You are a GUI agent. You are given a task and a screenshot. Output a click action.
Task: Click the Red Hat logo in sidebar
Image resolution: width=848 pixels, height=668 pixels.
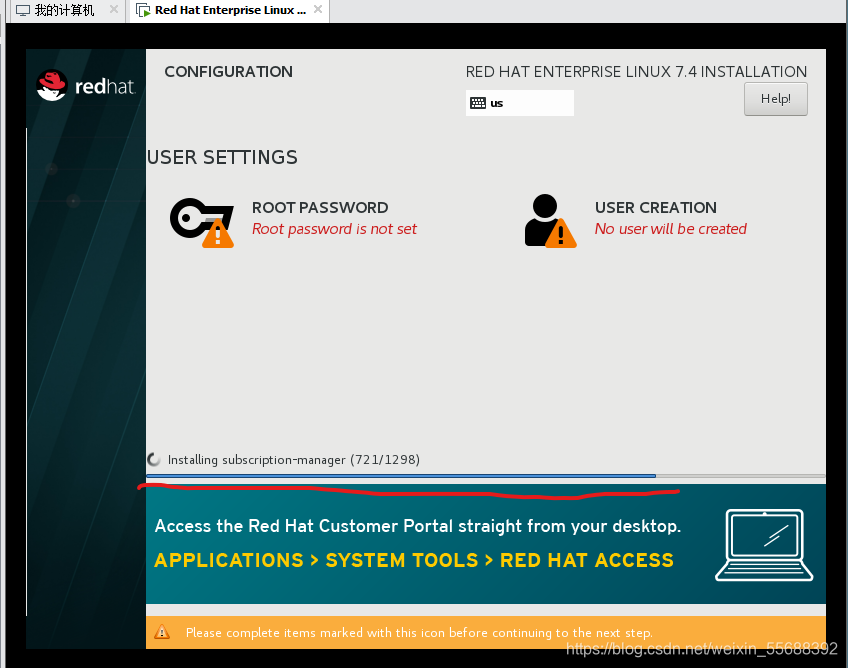click(x=85, y=85)
